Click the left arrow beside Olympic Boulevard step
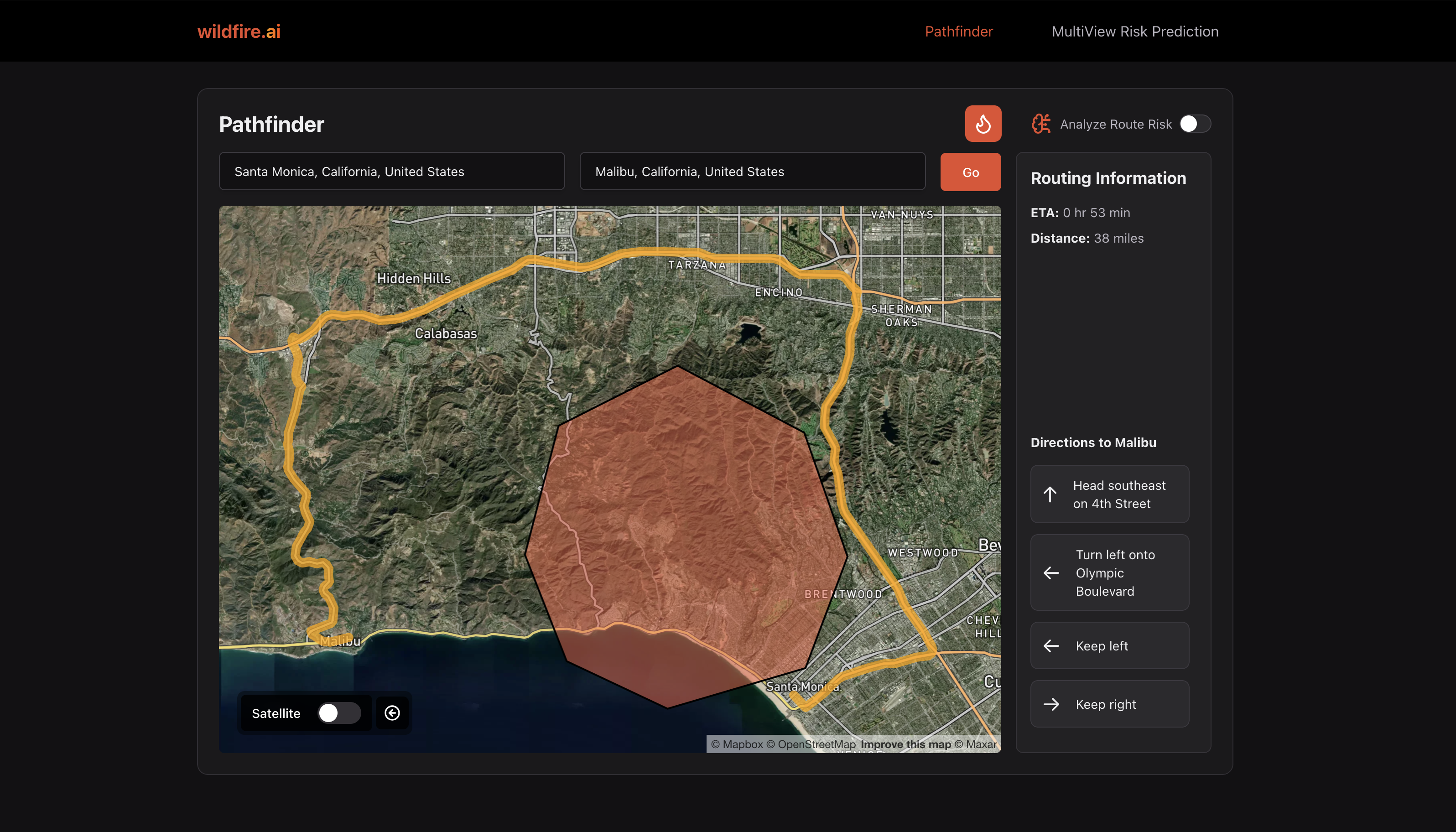This screenshot has width=1456, height=832. pyautogui.click(x=1051, y=572)
